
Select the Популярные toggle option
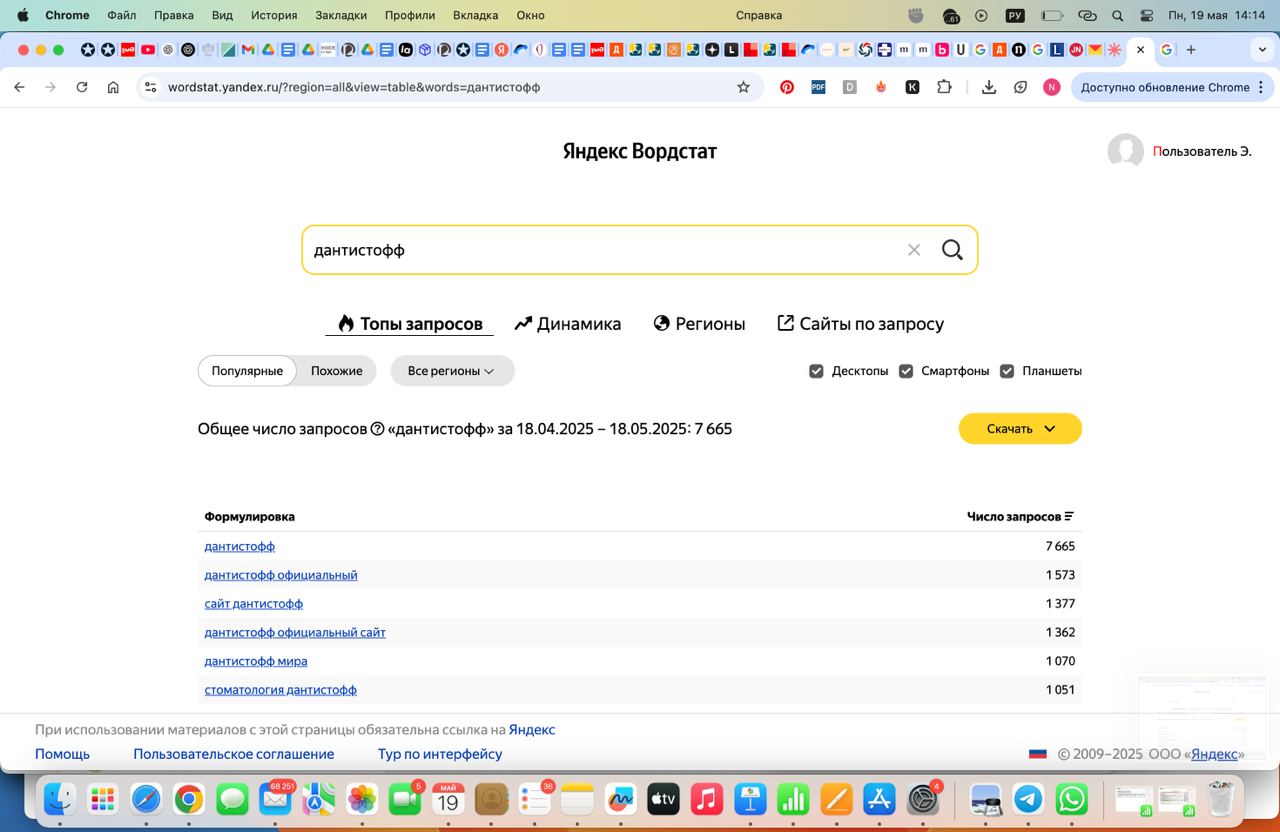coord(247,371)
